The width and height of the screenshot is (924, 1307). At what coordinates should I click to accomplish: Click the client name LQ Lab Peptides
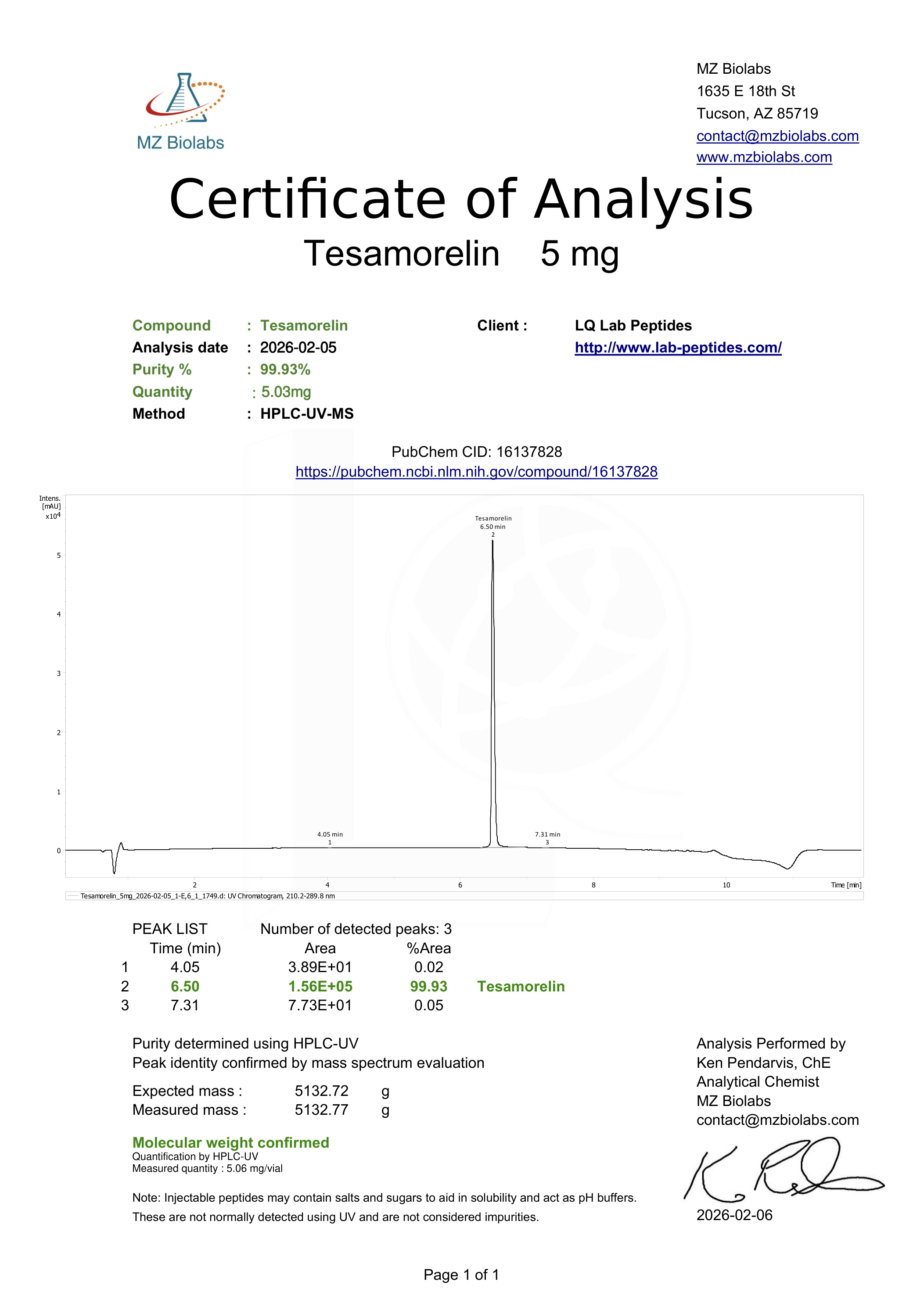tap(633, 326)
